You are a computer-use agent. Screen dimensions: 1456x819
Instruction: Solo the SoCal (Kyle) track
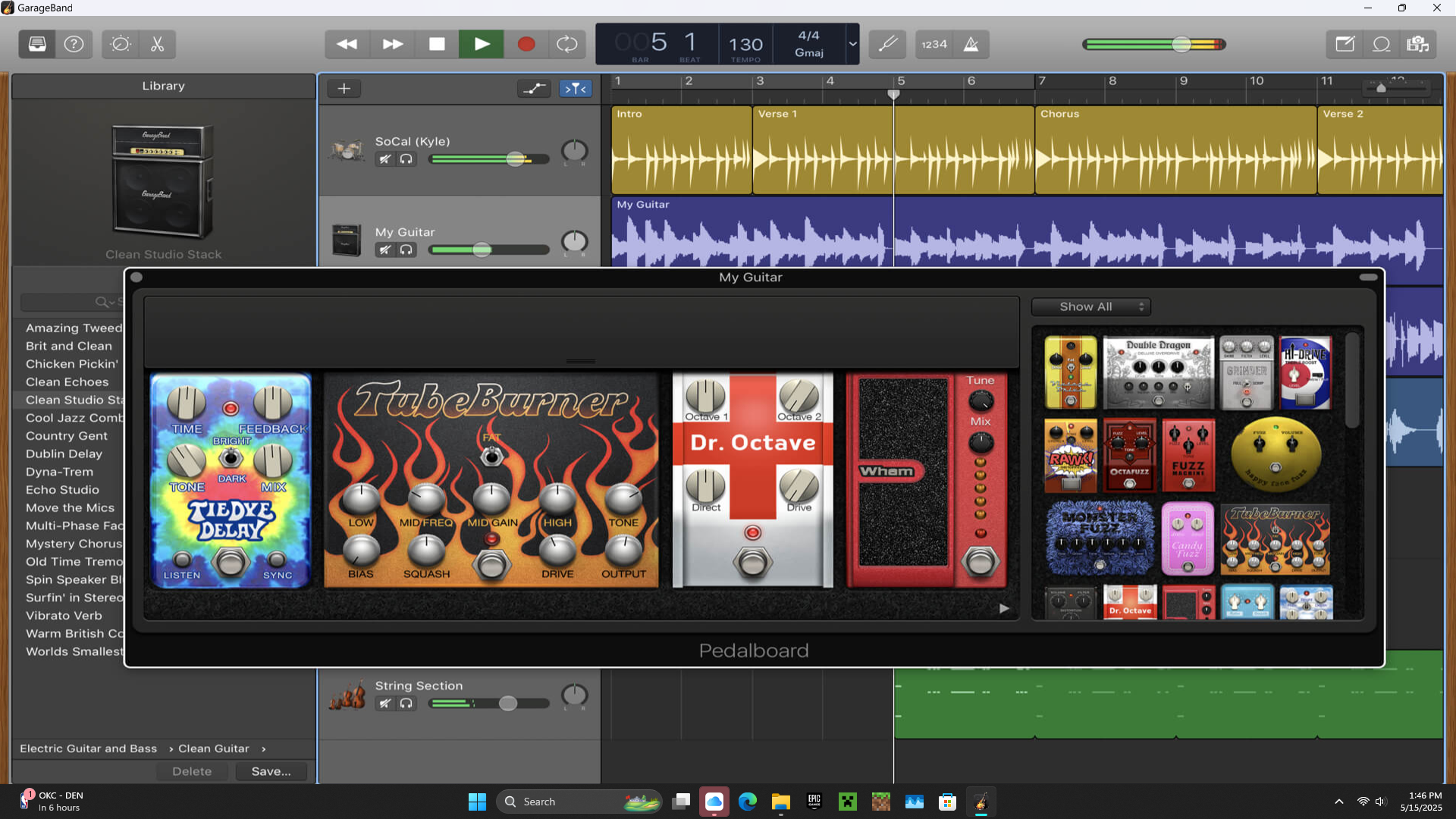pyautogui.click(x=406, y=159)
